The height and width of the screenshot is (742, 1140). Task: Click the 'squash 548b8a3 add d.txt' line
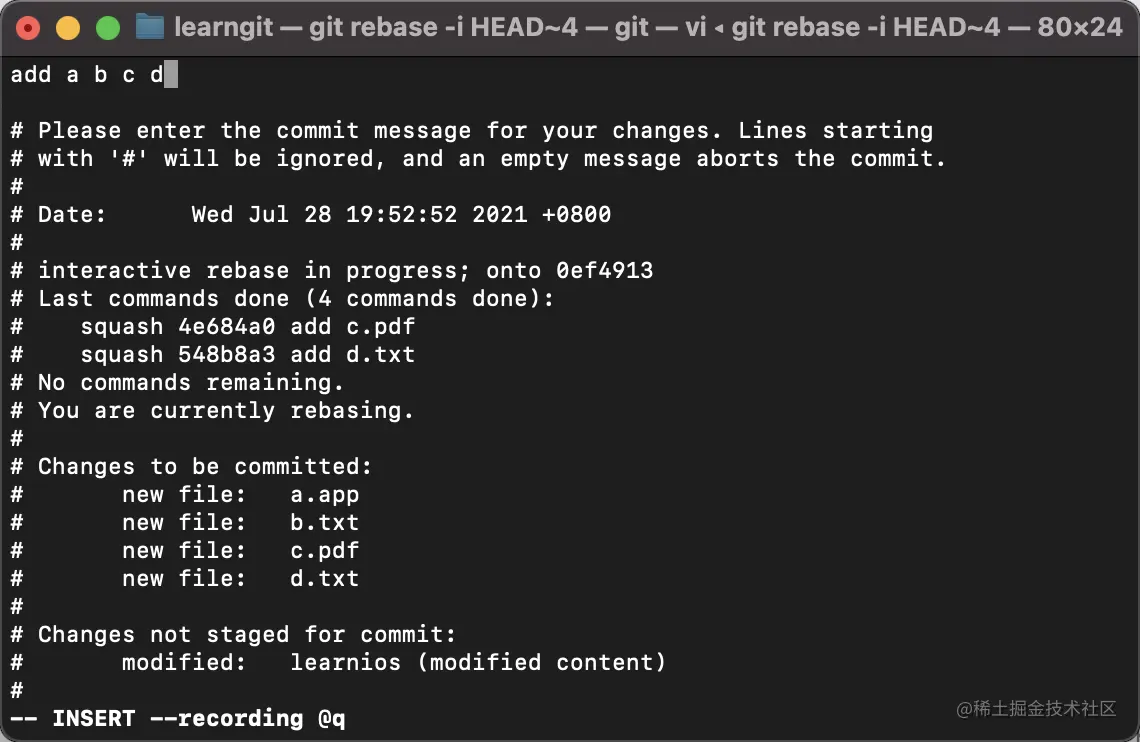click(248, 355)
